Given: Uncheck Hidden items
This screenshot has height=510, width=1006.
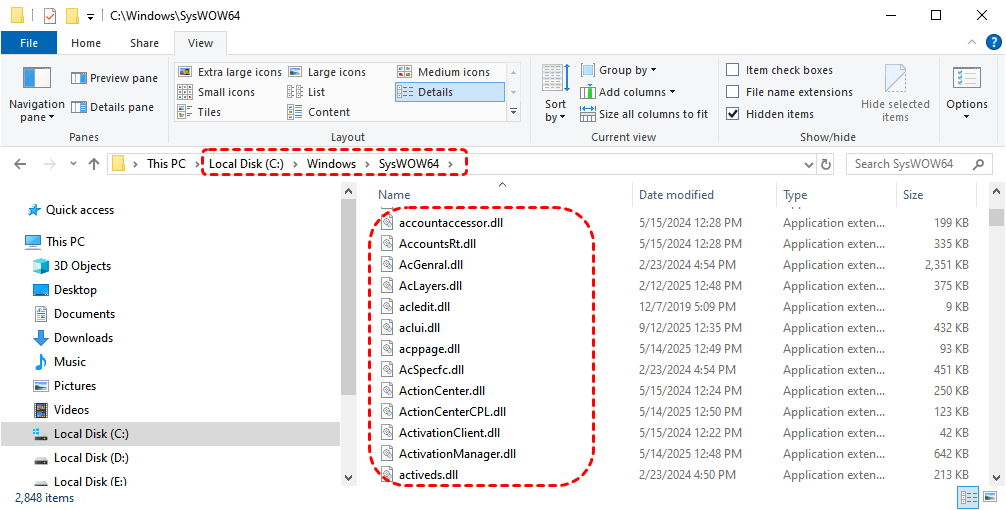Looking at the screenshot, I should 733,114.
